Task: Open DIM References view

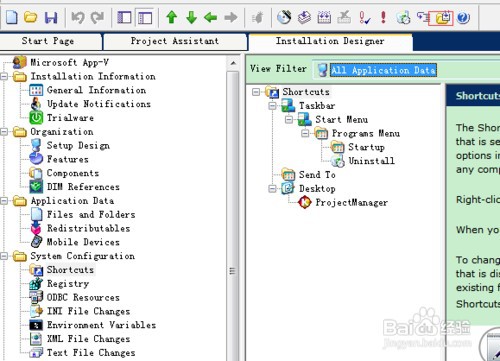Action: [83, 187]
